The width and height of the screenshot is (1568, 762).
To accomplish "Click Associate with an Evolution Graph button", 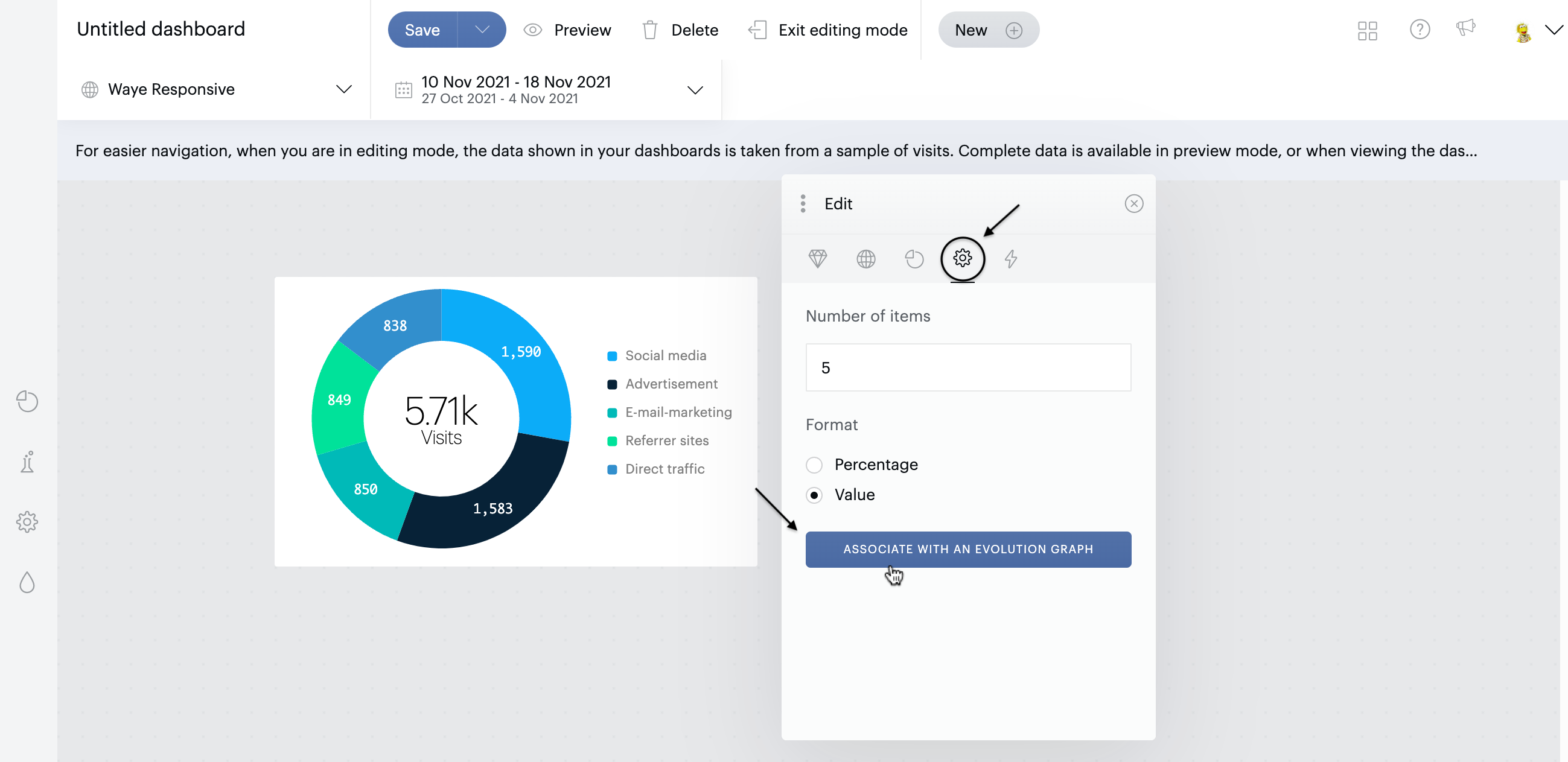I will coord(968,549).
